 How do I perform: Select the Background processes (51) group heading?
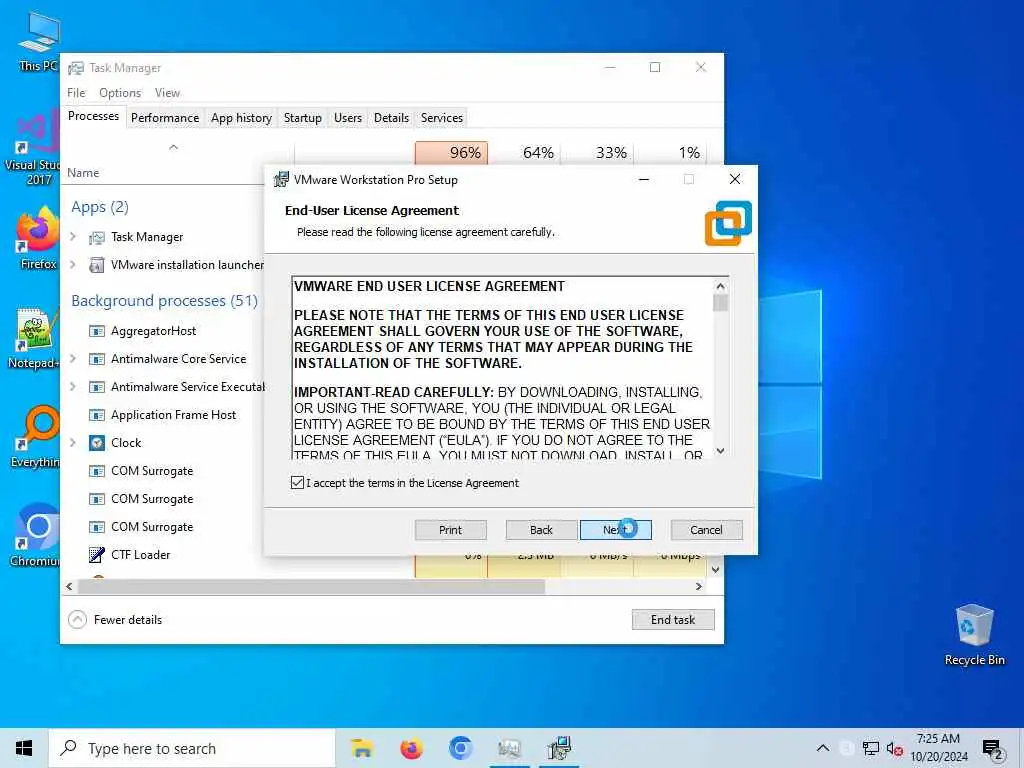(165, 301)
